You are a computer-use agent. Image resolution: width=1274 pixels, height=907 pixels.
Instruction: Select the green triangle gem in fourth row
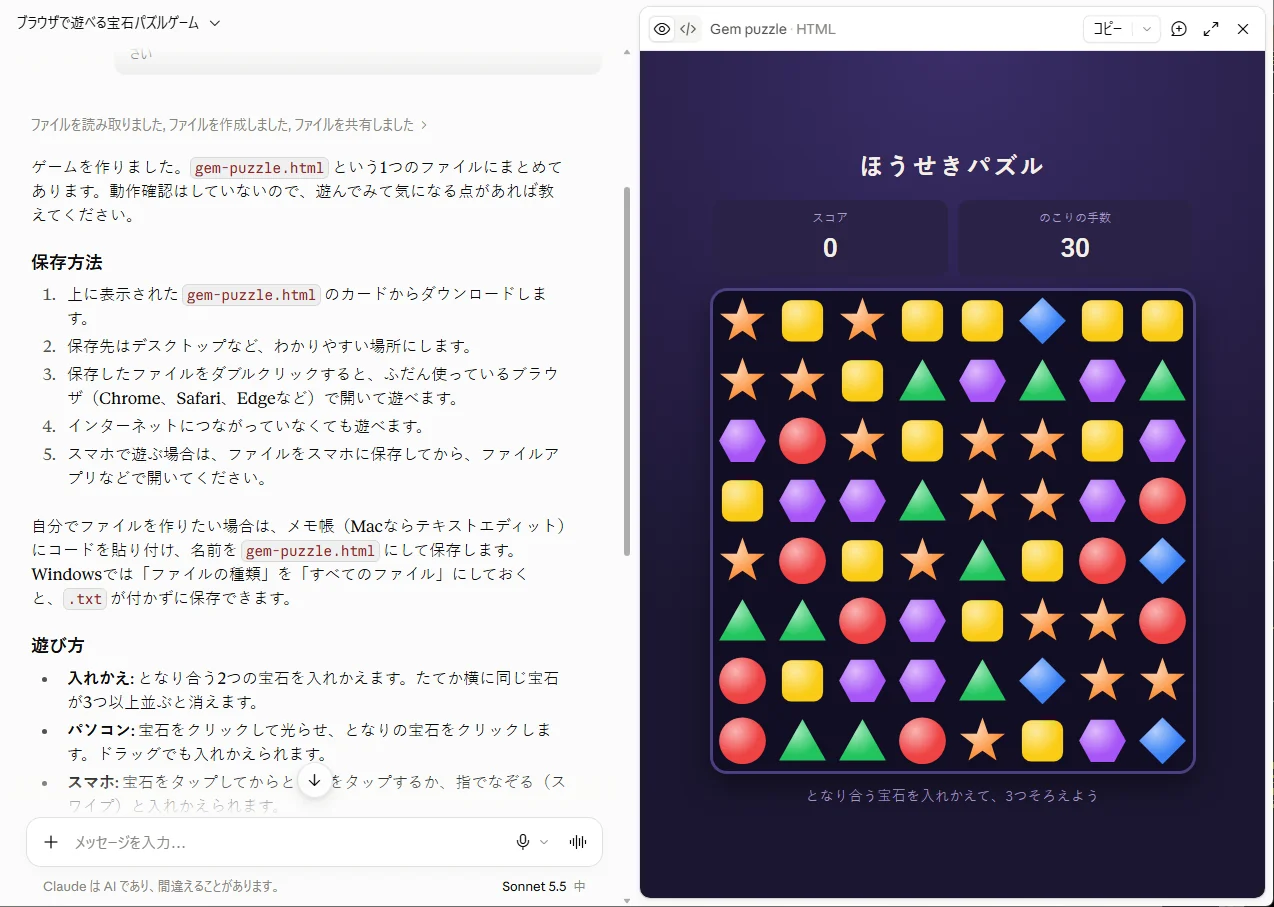pos(922,501)
